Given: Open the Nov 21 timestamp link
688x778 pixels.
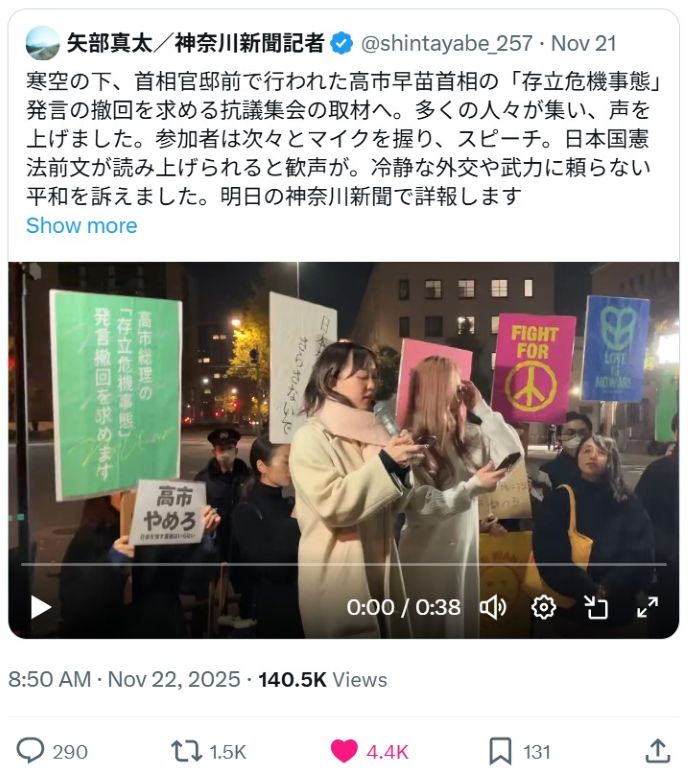Looking at the screenshot, I should (x=583, y=43).
